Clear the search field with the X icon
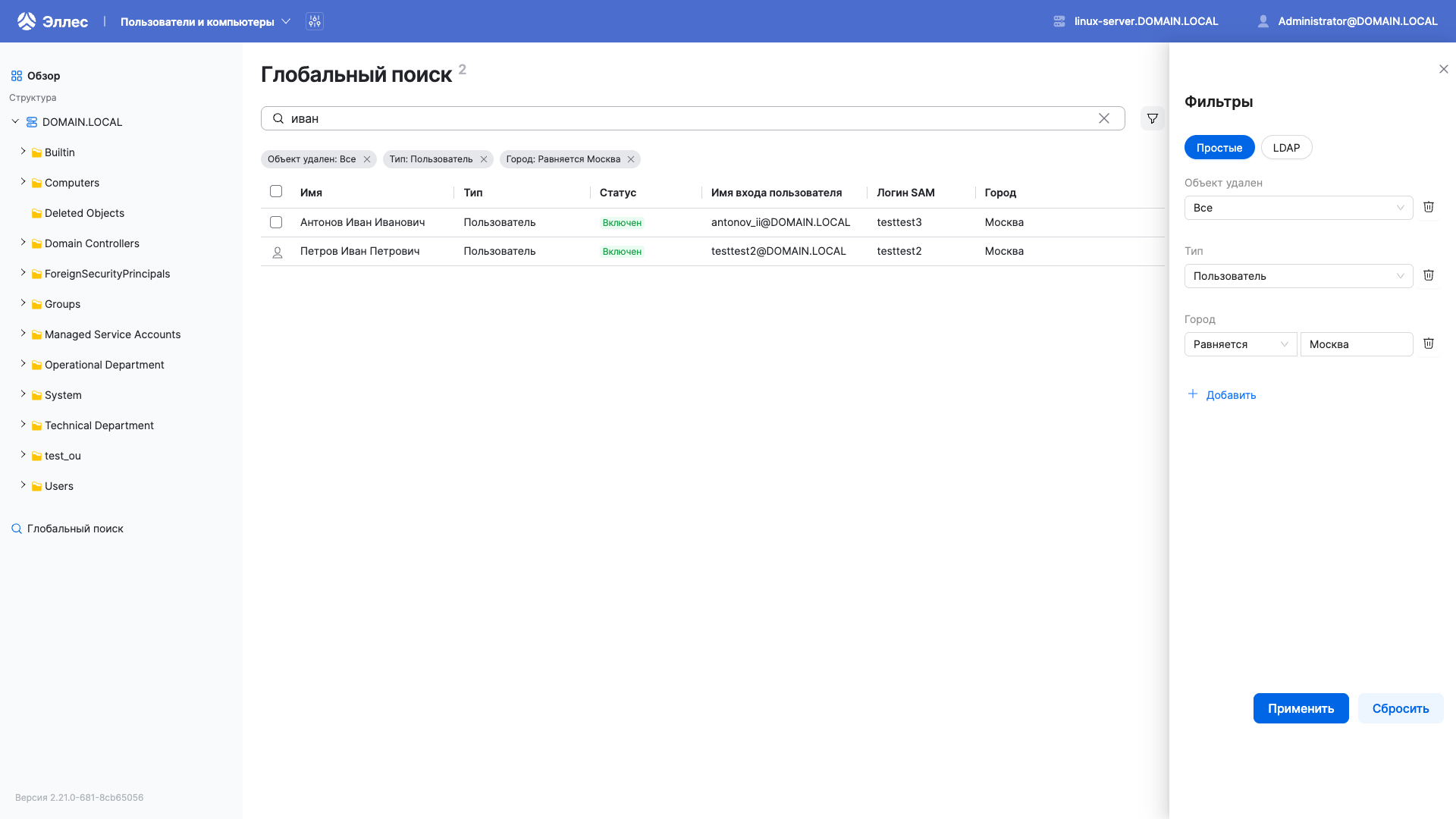The width and height of the screenshot is (1456, 819). [x=1104, y=118]
